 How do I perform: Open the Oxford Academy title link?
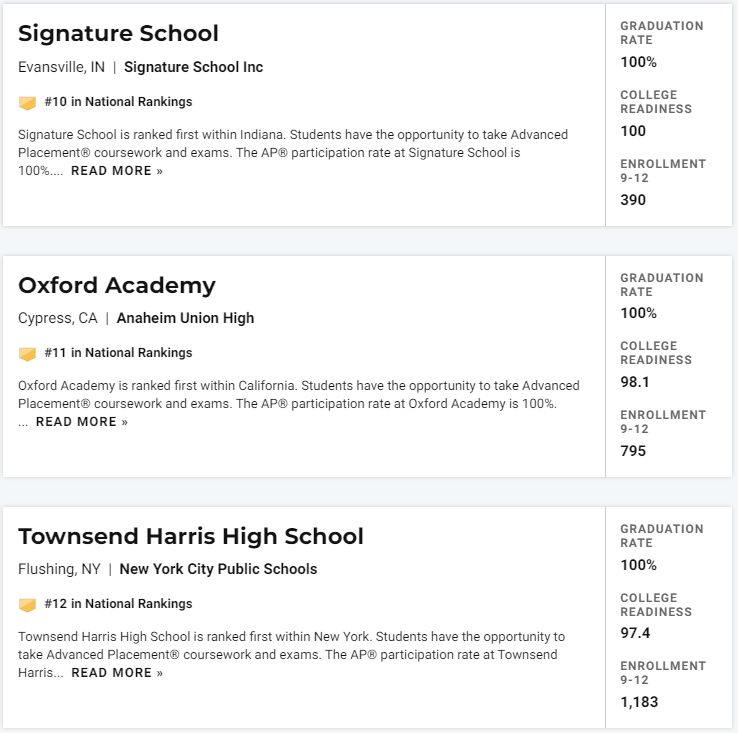click(x=117, y=286)
